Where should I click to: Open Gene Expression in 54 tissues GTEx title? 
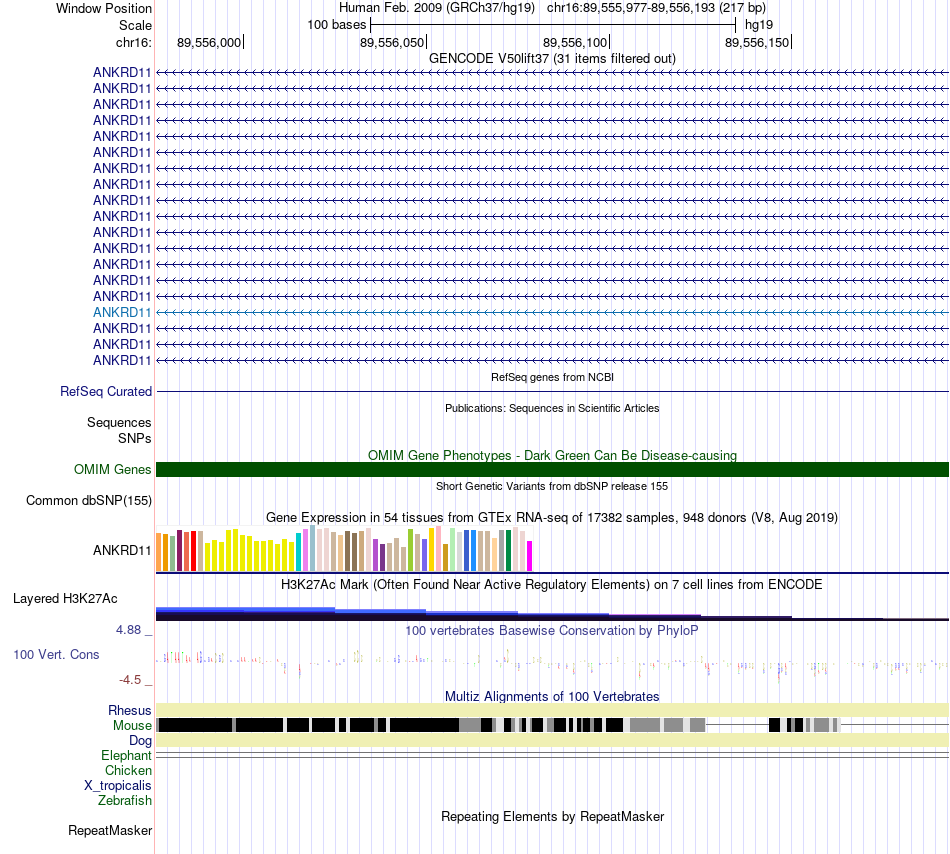pyautogui.click(x=552, y=517)
